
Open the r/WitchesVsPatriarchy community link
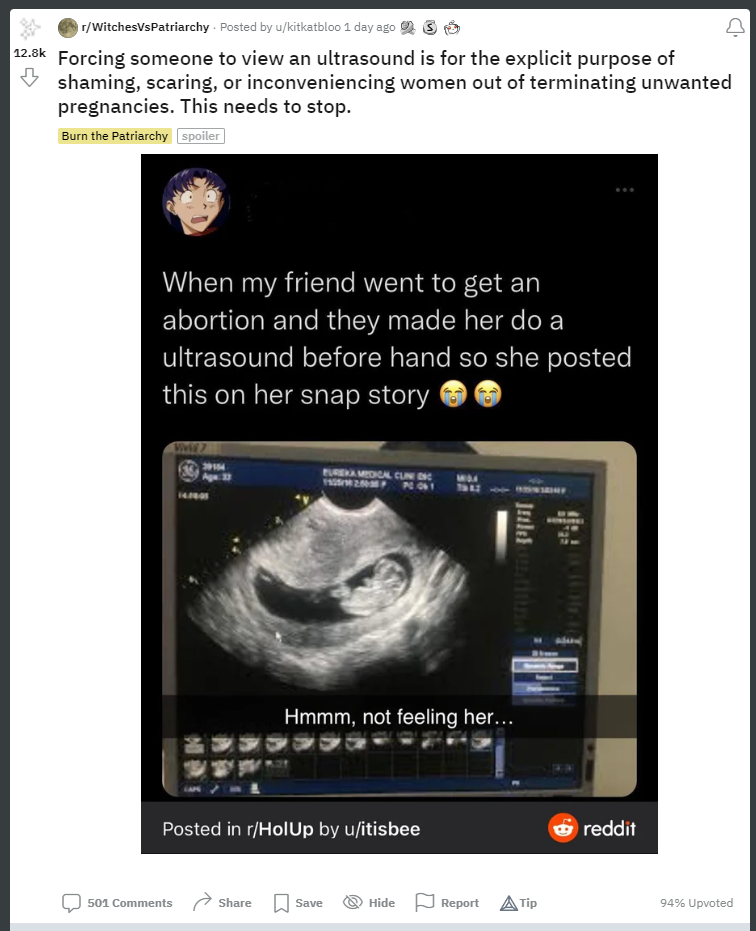tap(145, 27)
